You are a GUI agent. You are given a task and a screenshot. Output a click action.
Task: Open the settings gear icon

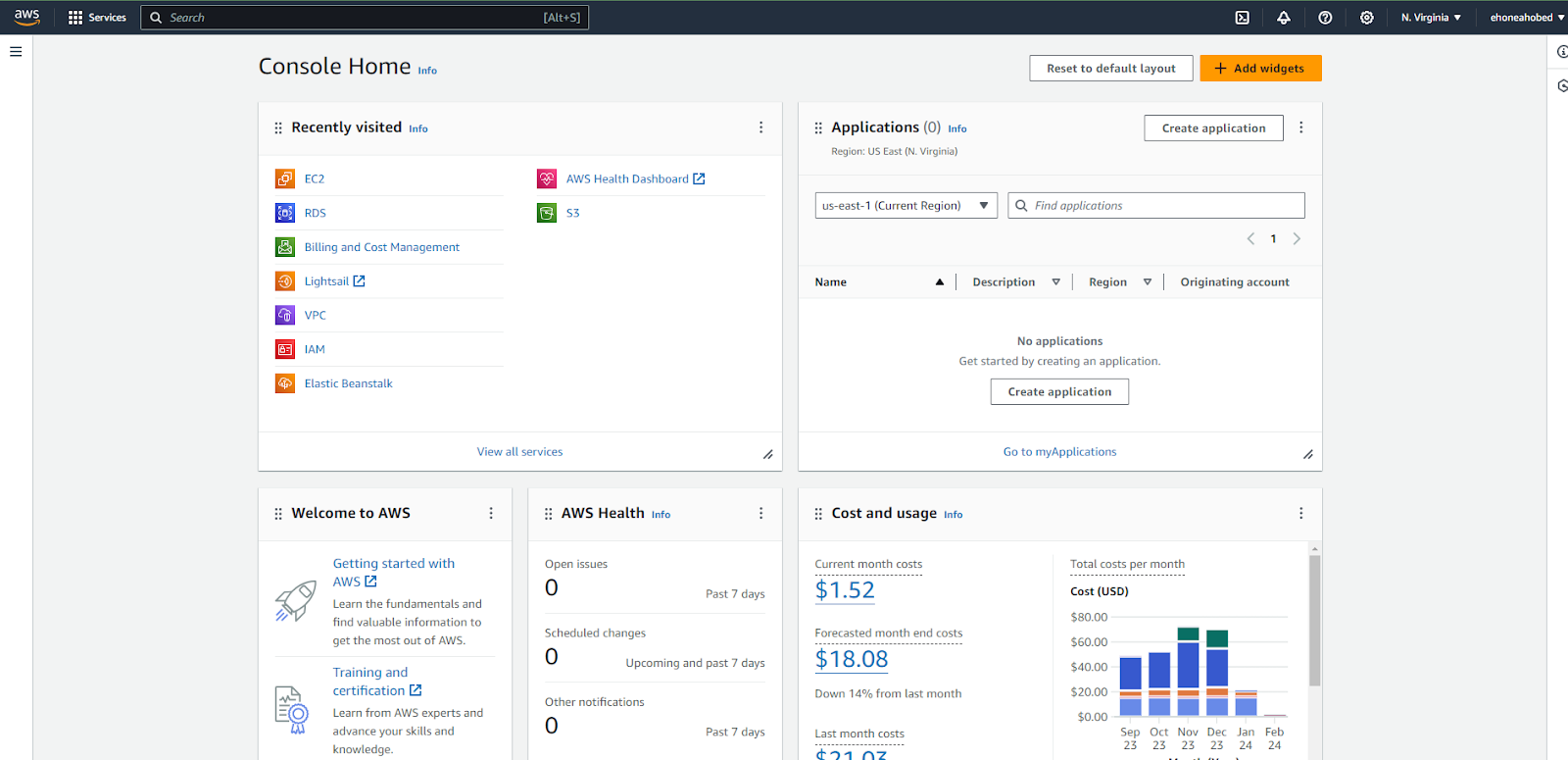tap(1367, 18)
